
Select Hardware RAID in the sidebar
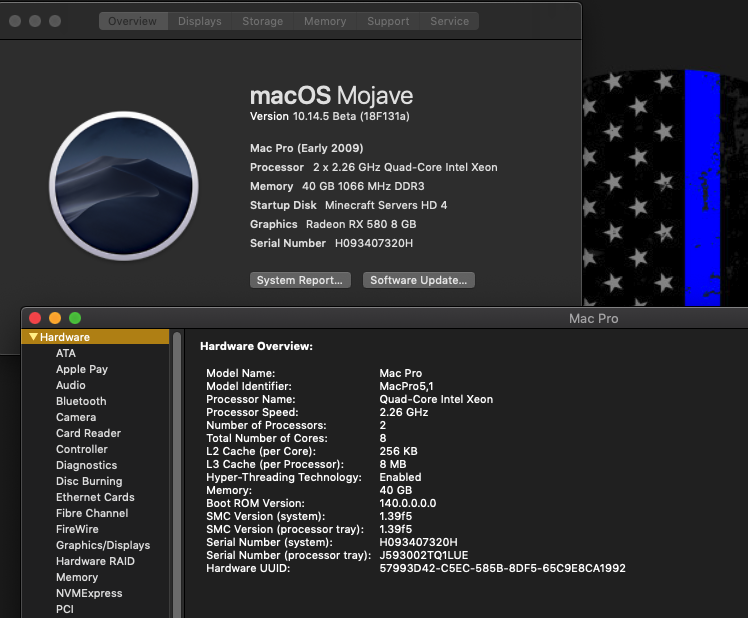pos(95,561)
